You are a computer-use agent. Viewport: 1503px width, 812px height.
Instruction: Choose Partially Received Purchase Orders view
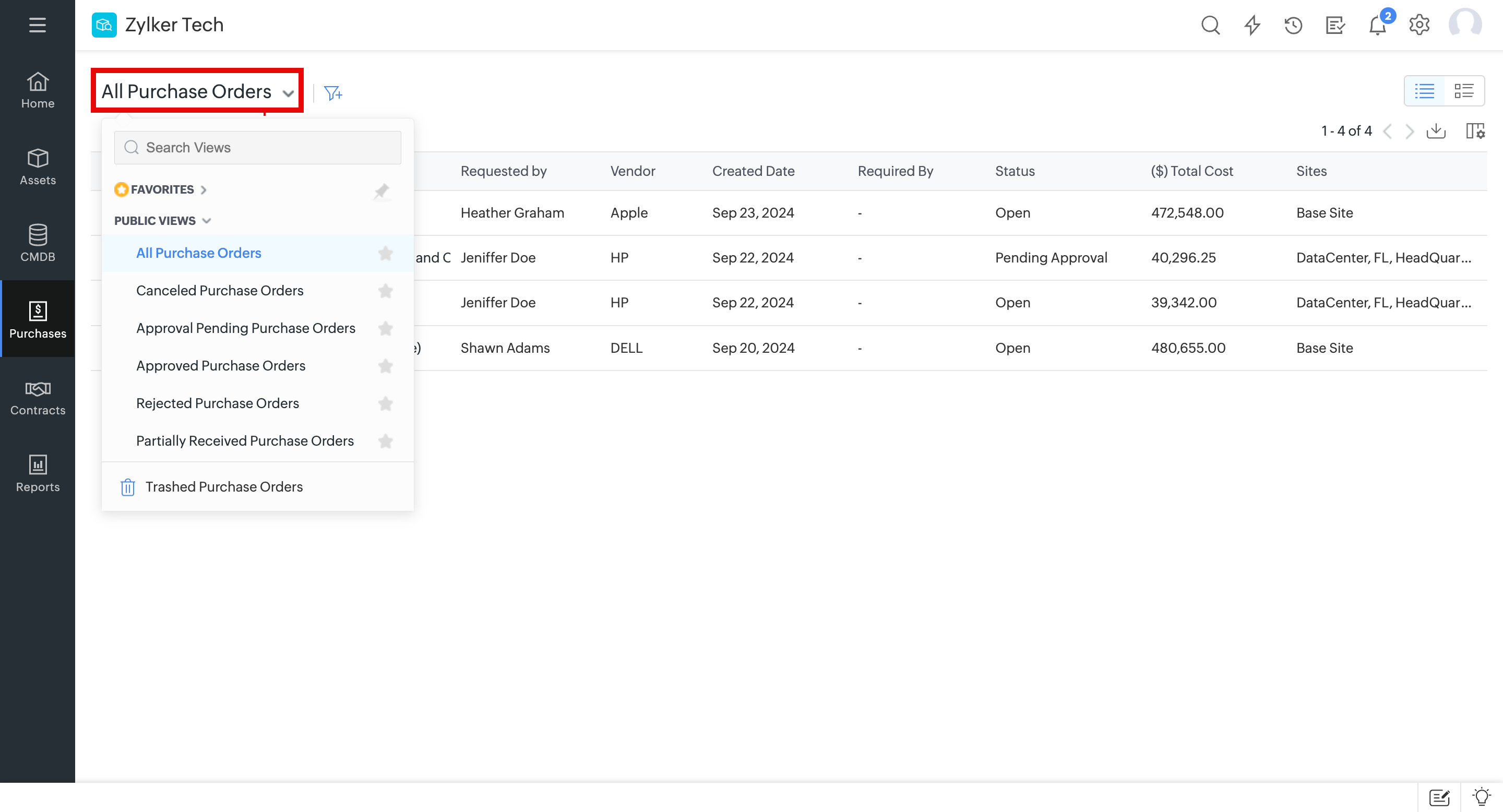click(244, 440)
